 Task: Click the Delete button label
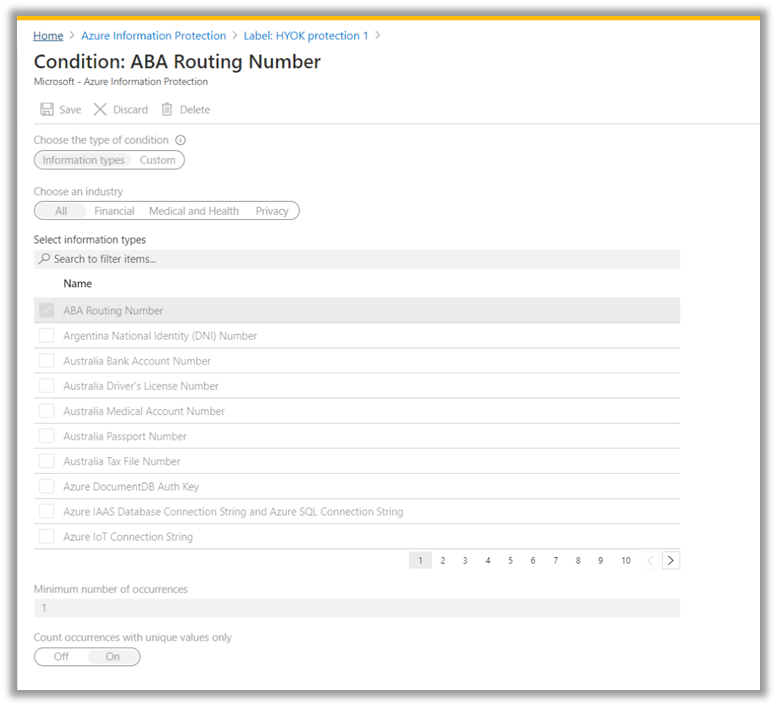coord(195,109)
